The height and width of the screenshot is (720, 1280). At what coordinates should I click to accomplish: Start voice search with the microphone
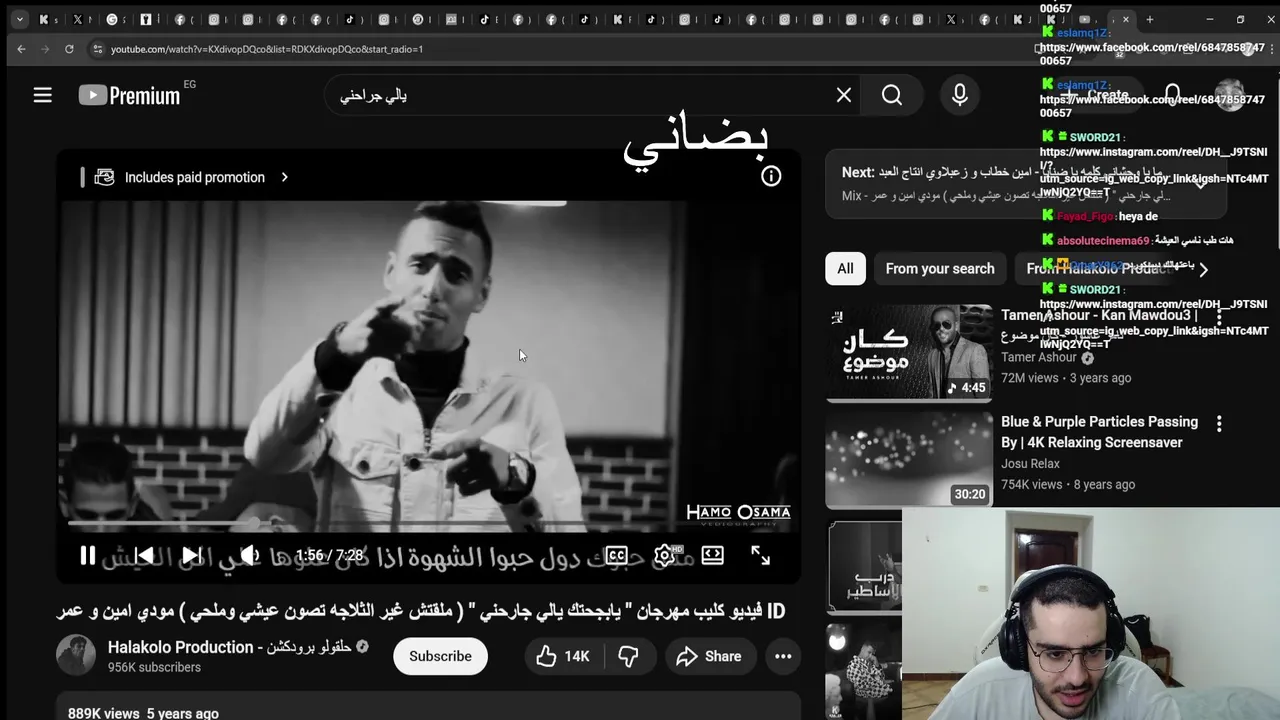pyautogui.click(x=960, y=95)
